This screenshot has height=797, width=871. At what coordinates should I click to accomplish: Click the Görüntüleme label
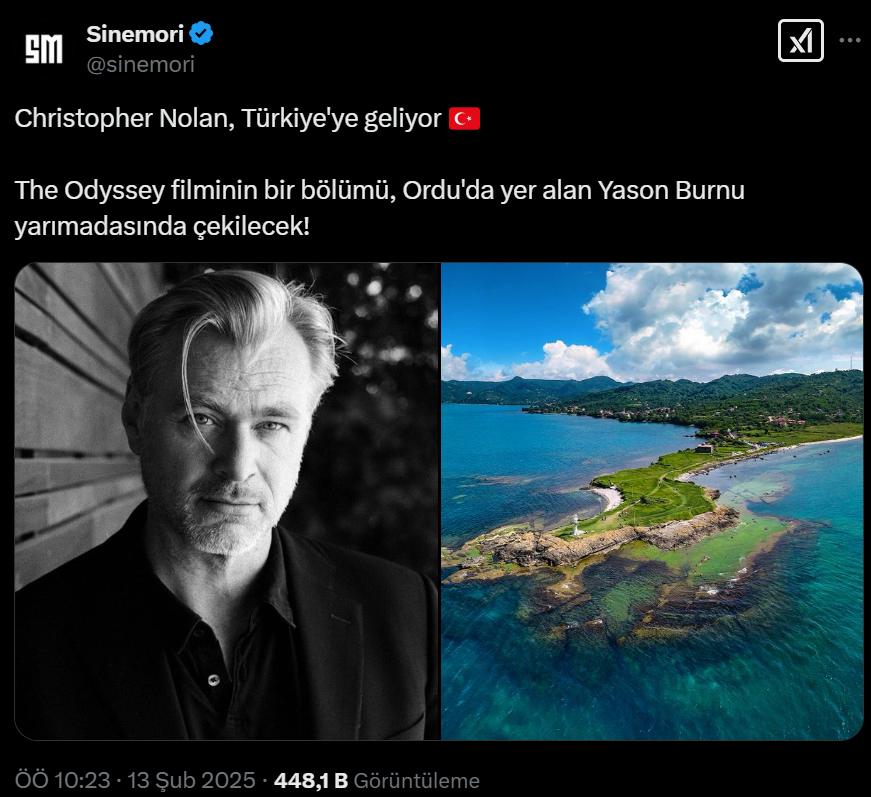(x=417, y=780)
